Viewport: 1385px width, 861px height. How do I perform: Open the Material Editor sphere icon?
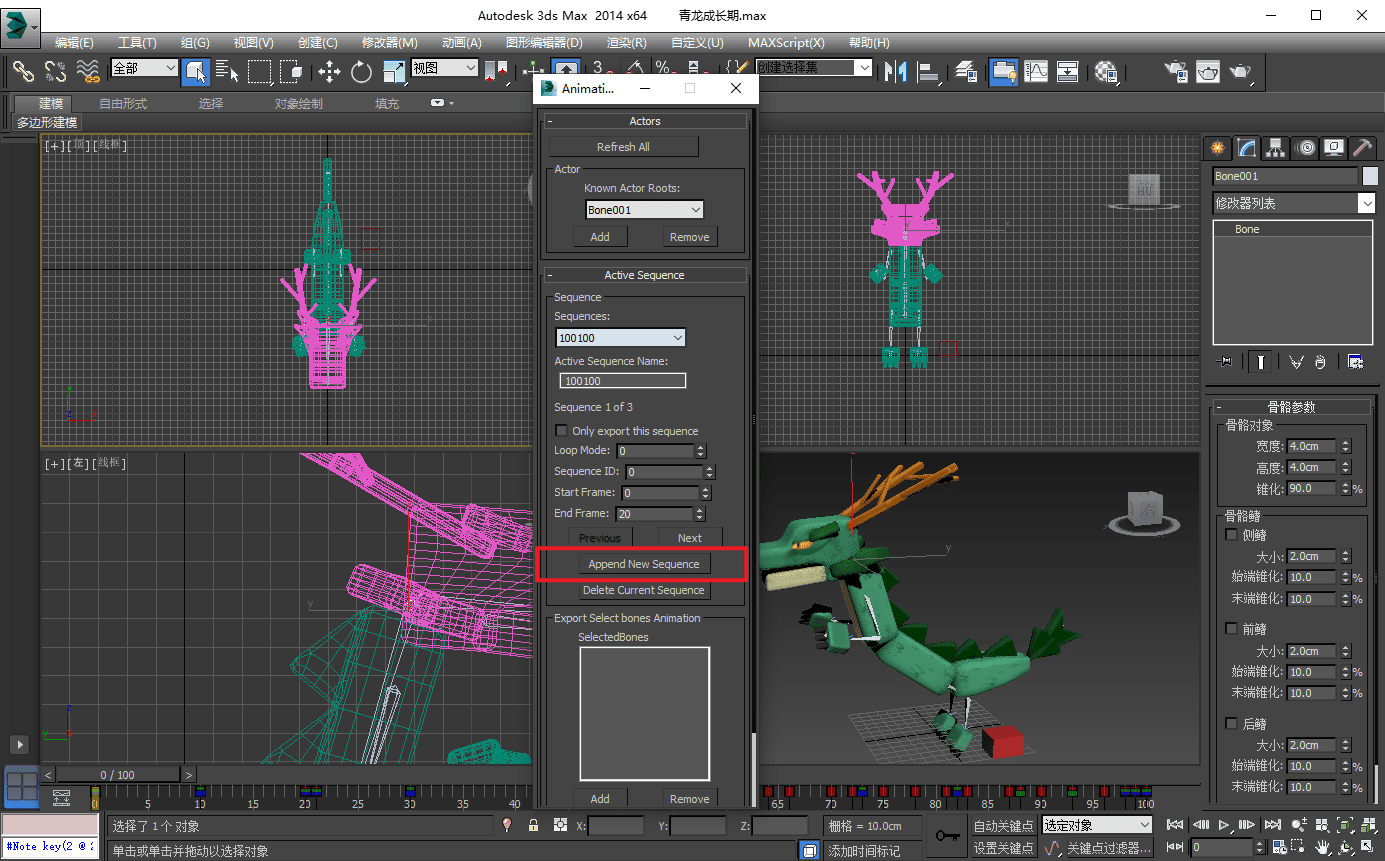coord(1105,71)
